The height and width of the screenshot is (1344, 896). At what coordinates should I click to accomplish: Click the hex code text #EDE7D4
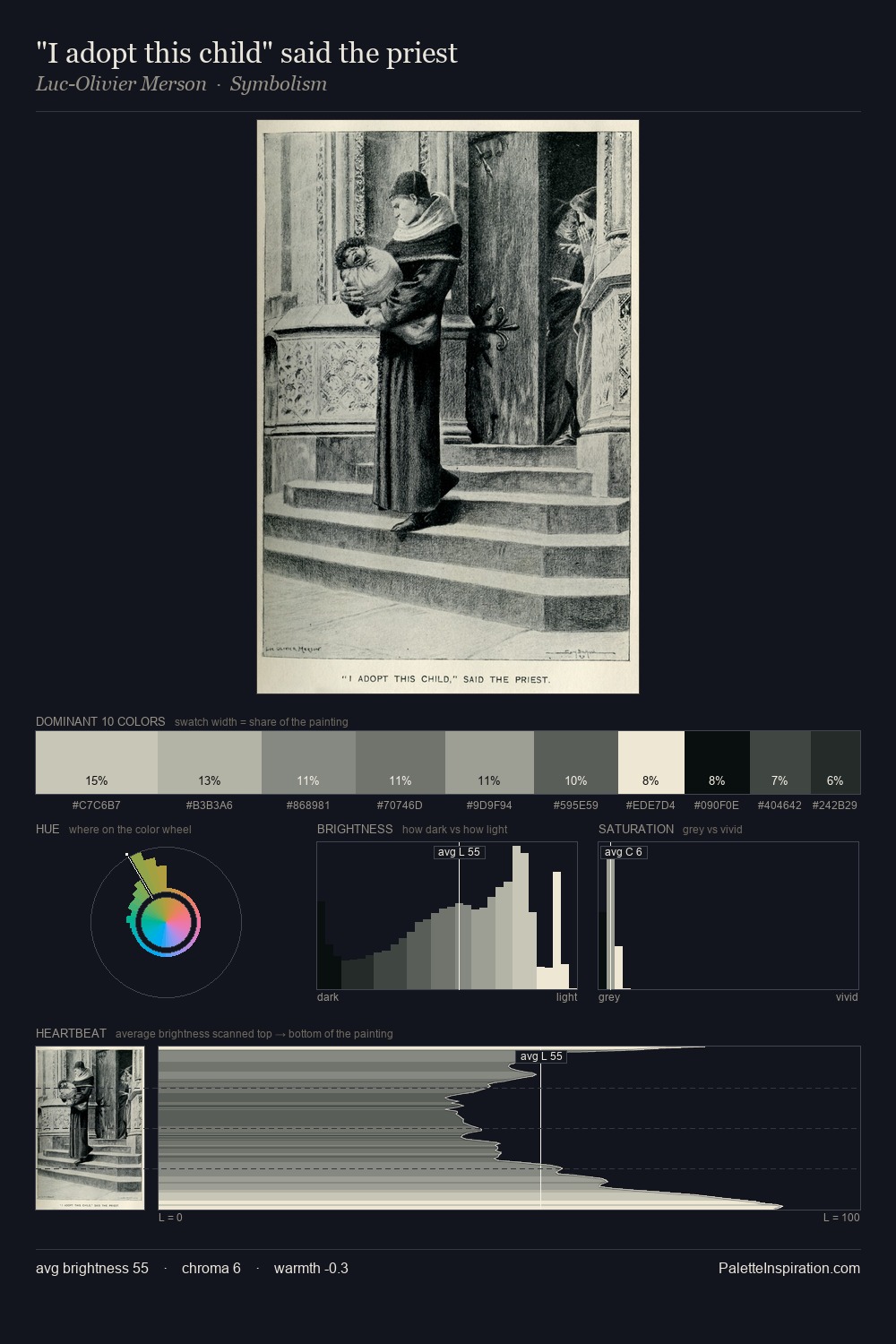click(x=650, y=806)
